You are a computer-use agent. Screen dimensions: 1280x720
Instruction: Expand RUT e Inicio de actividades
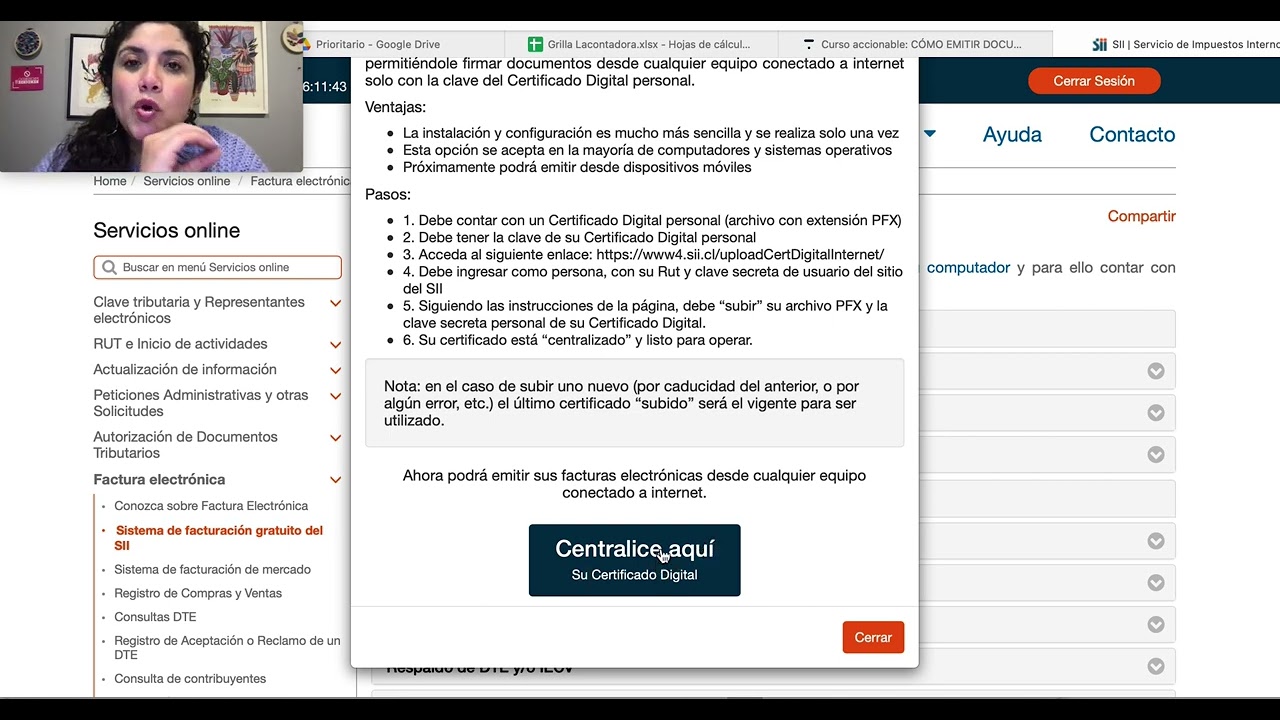pos(336,345)
